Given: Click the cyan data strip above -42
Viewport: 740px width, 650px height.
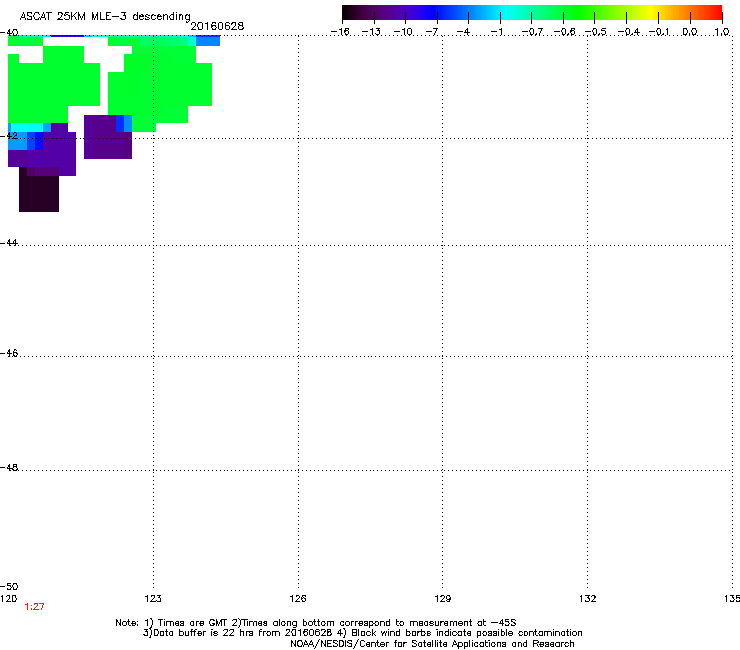Looking at the screenshot, I should pos(26,127).
